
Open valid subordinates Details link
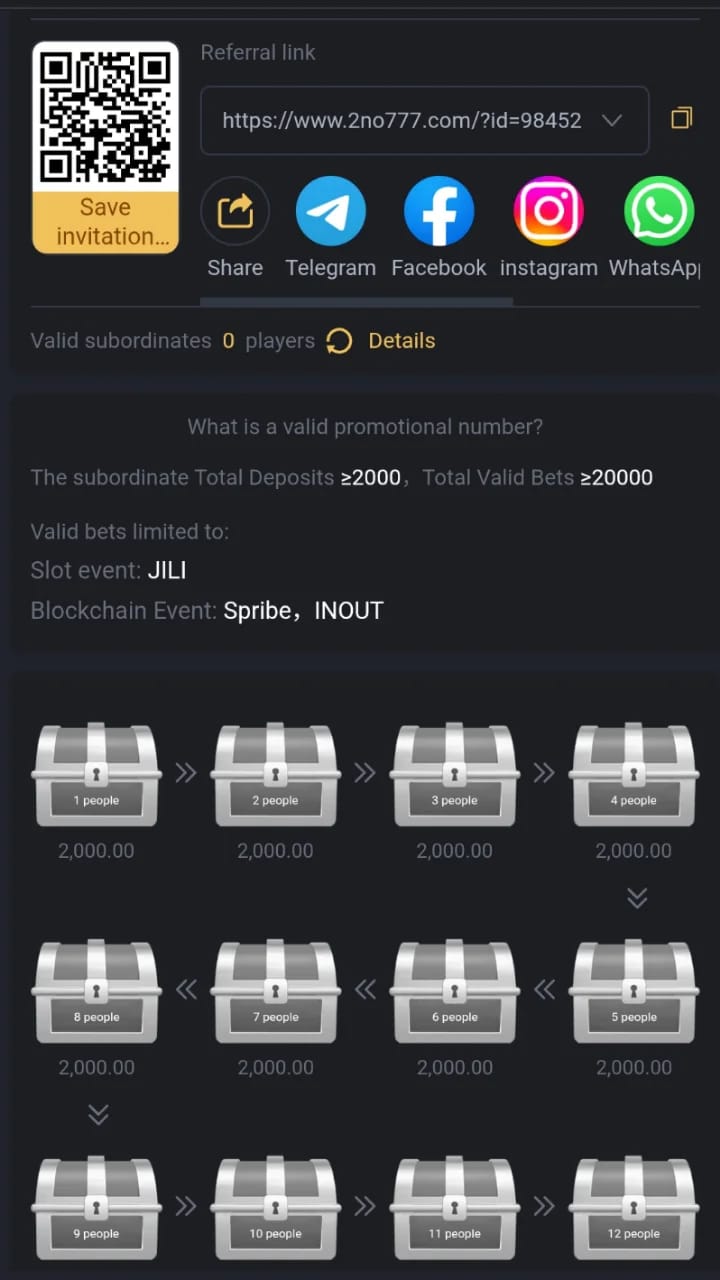point(402,341)
